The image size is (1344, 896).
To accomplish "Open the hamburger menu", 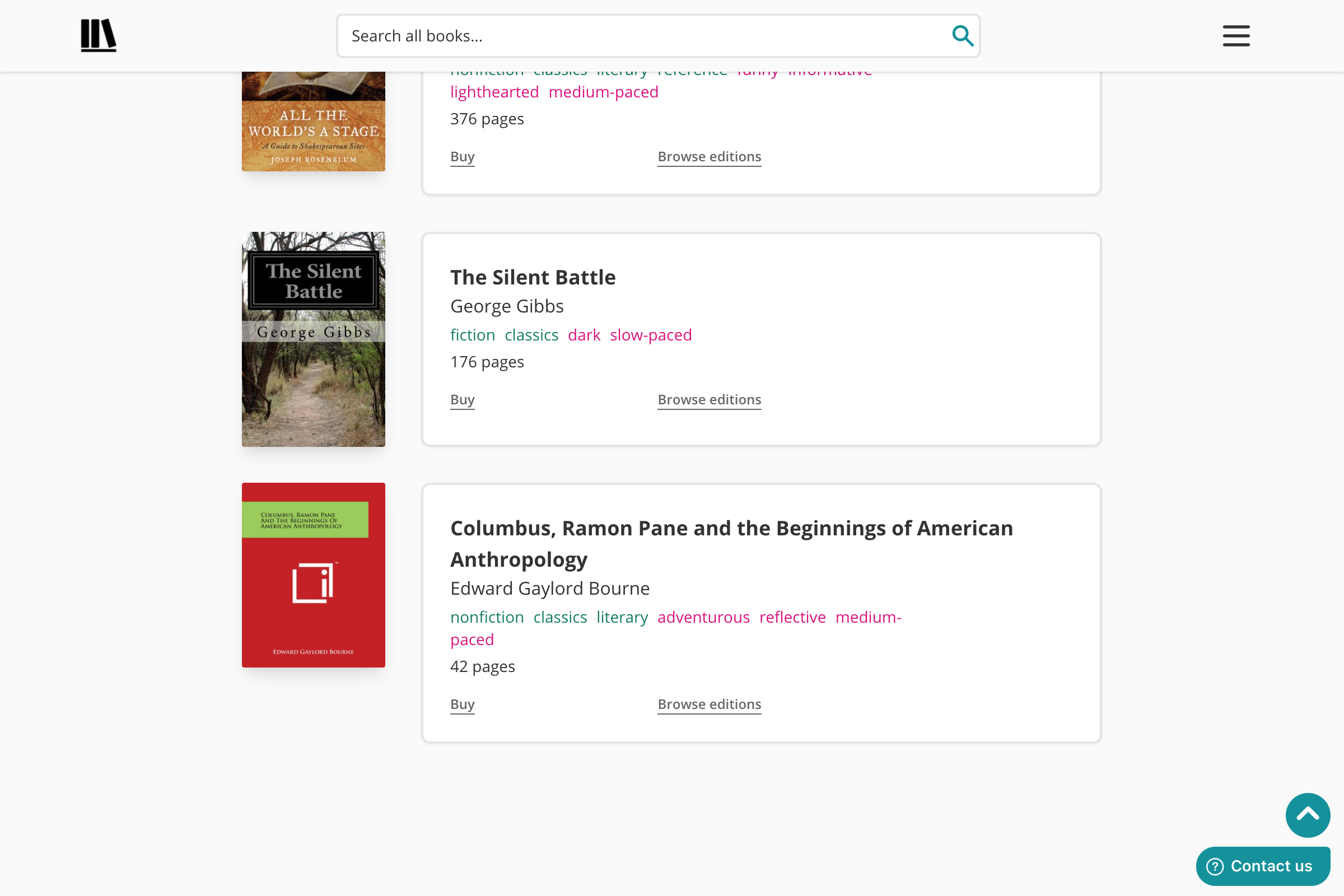I will 1236,35.
